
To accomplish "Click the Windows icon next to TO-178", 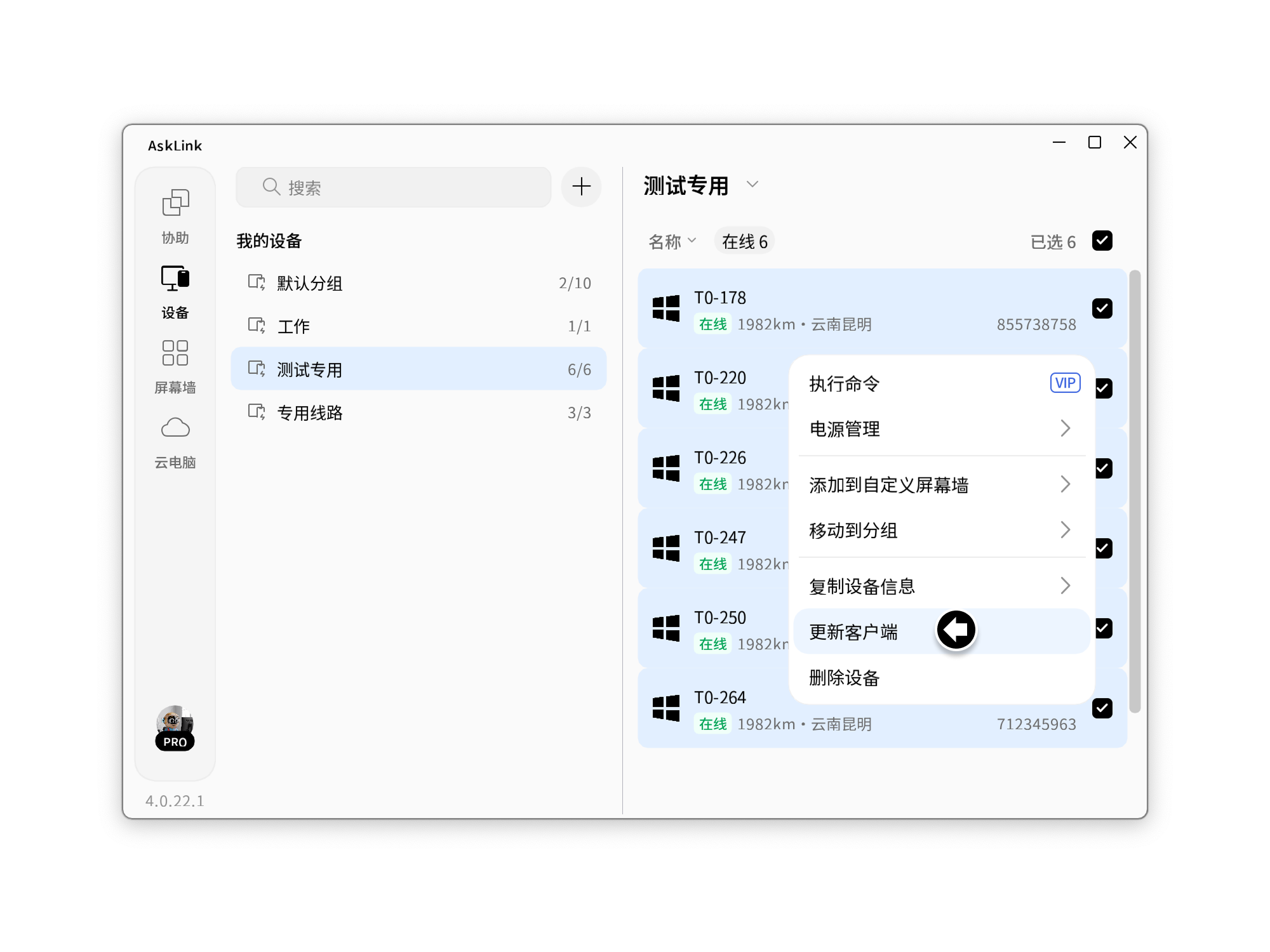I will click(665, 309).
